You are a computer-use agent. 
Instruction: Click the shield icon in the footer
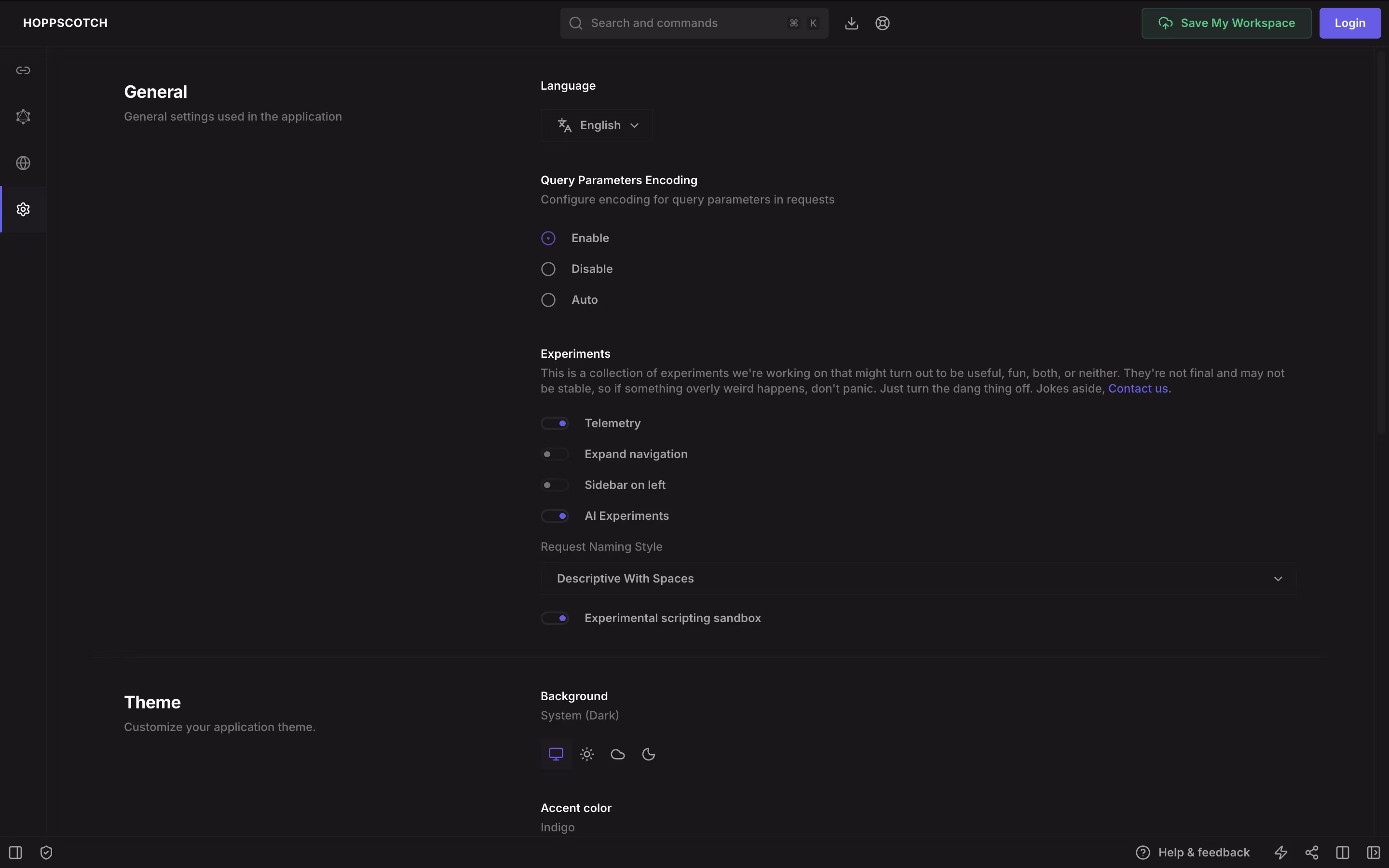pos(46,853)
